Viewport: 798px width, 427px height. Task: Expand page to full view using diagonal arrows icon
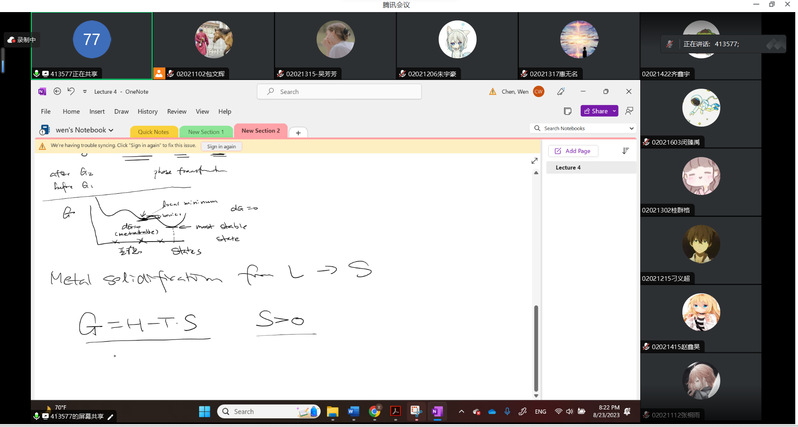point(535,160)
